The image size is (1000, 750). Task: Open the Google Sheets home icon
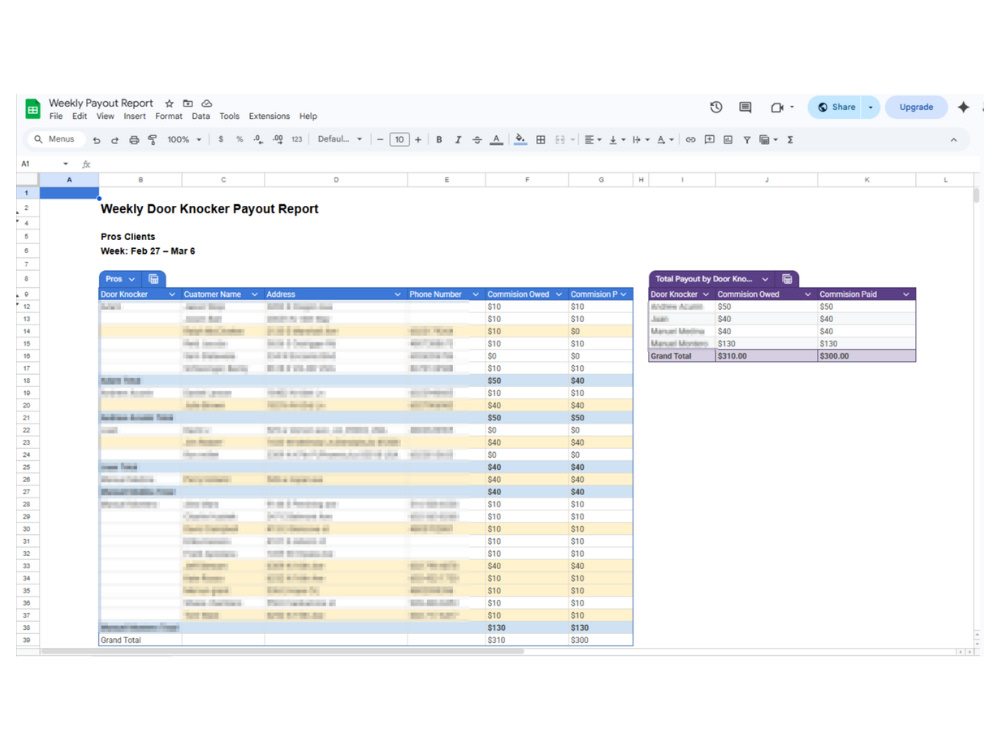[33, 109]
